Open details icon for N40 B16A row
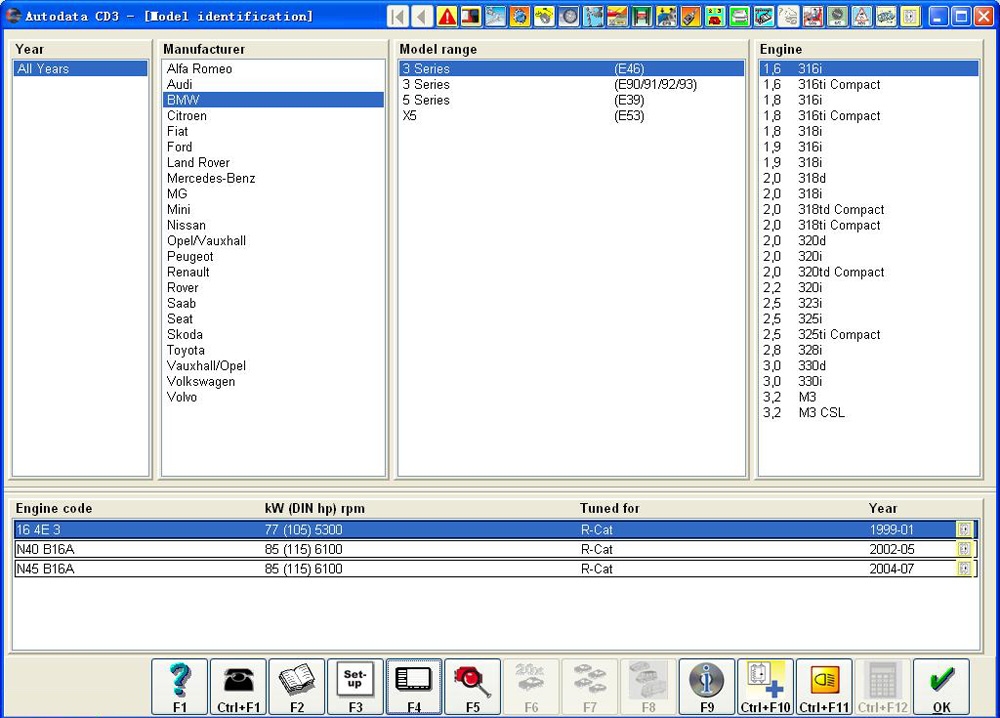This screenshot has width=1000, height=718. click(x=964, y=549)
